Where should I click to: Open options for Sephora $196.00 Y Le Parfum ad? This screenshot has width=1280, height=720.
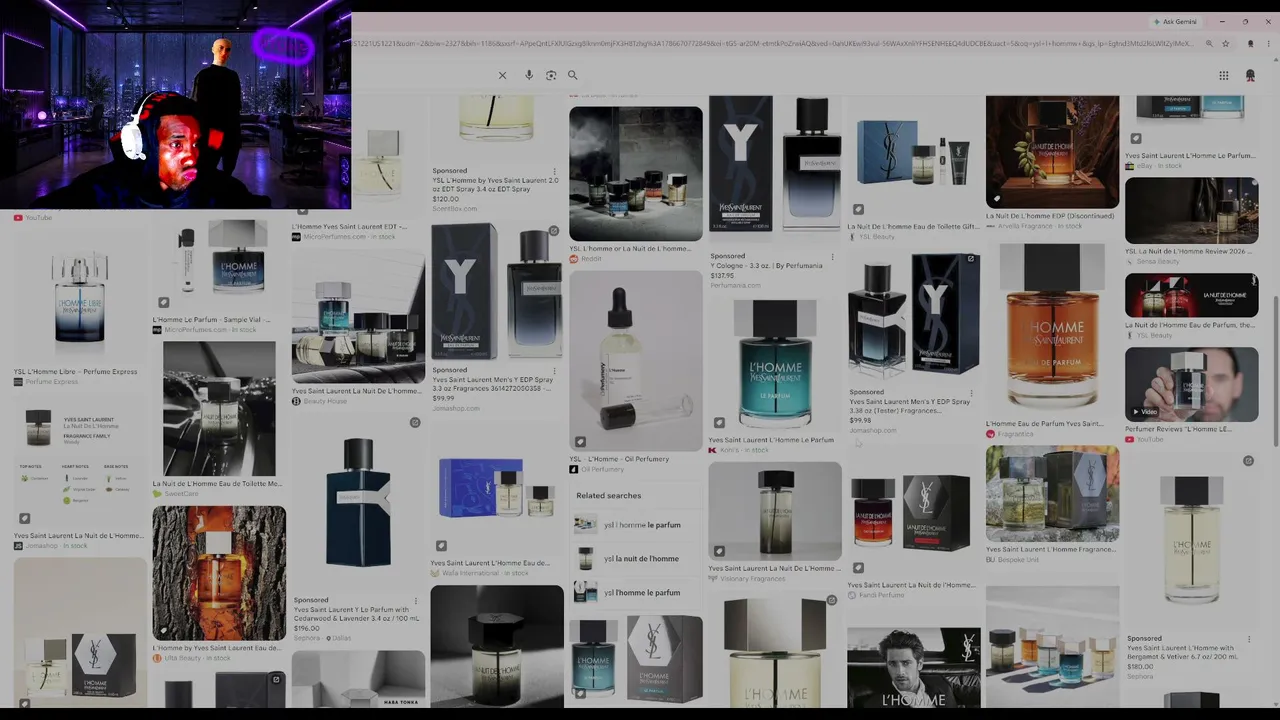(415, 600)
